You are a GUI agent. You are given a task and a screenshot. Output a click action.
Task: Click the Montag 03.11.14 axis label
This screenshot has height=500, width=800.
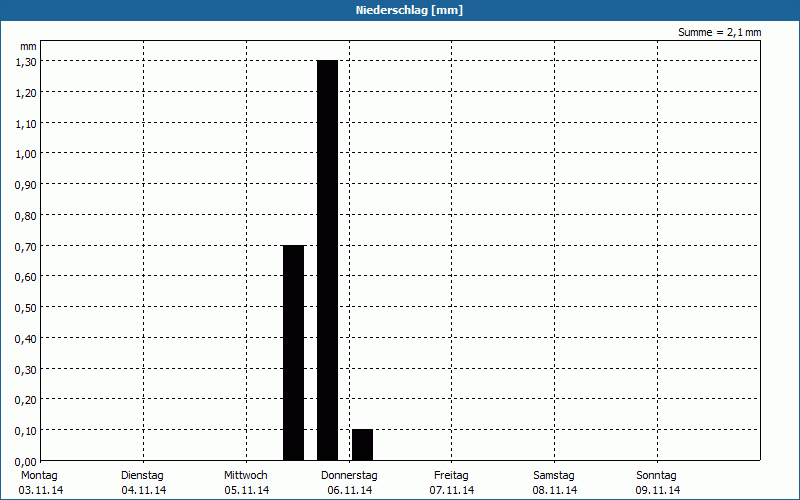[x=40, y=483]
